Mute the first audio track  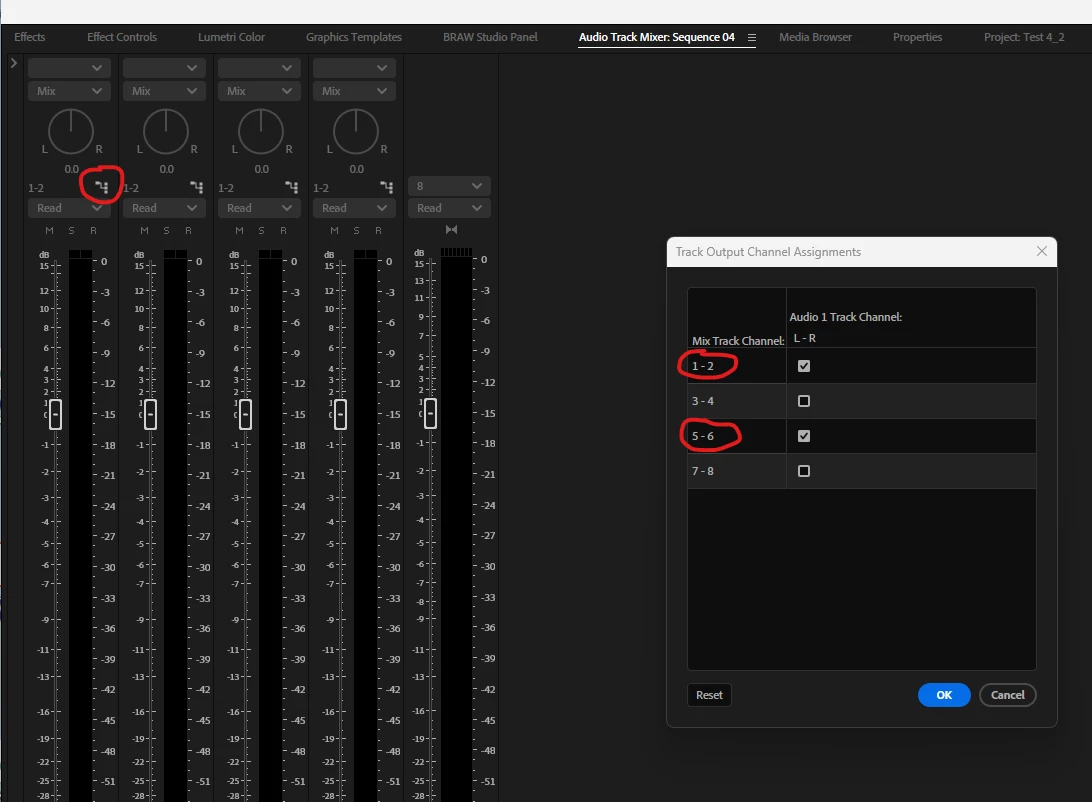pos(49,230)
